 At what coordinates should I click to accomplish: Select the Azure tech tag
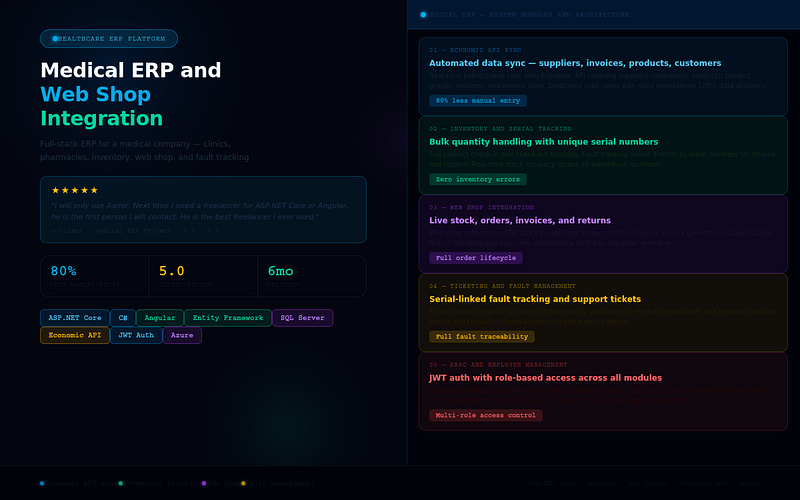(182, 335)
